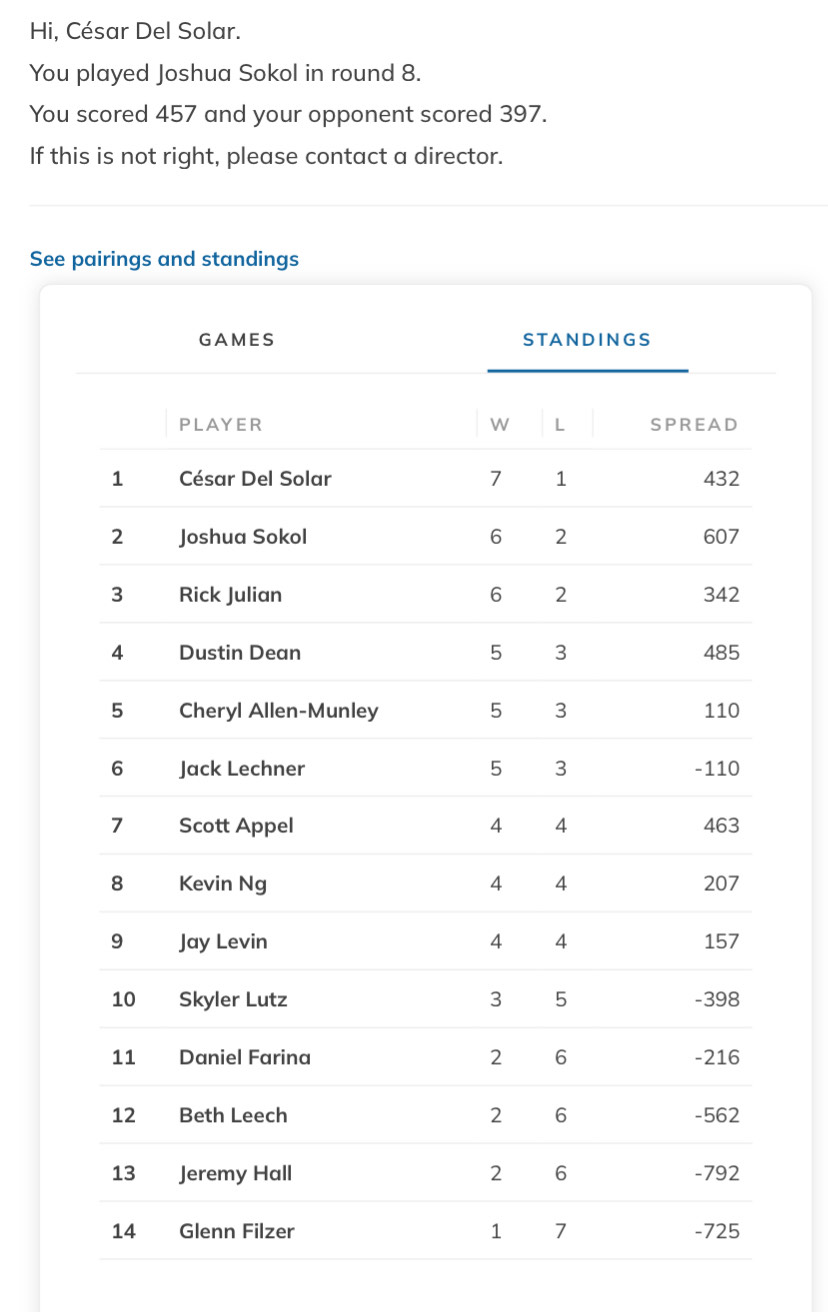Click the Kevin Ng entry
Screen dimensions: 828x1312
click(x=223, y=884)
